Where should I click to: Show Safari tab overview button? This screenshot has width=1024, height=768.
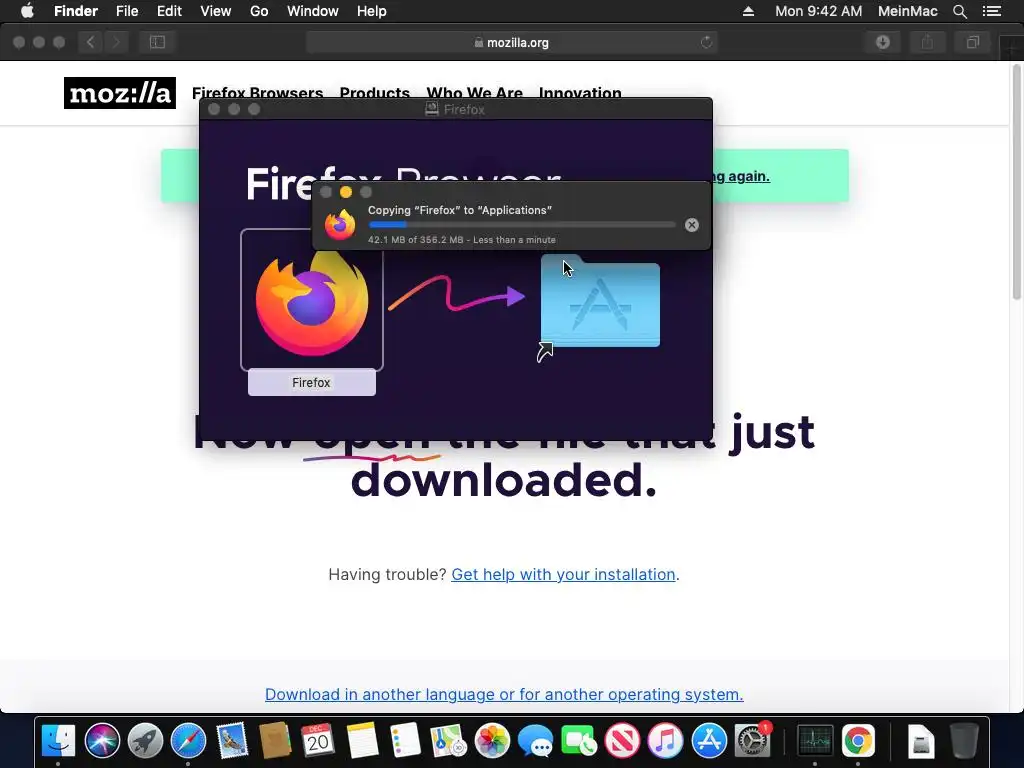(972, 42)
